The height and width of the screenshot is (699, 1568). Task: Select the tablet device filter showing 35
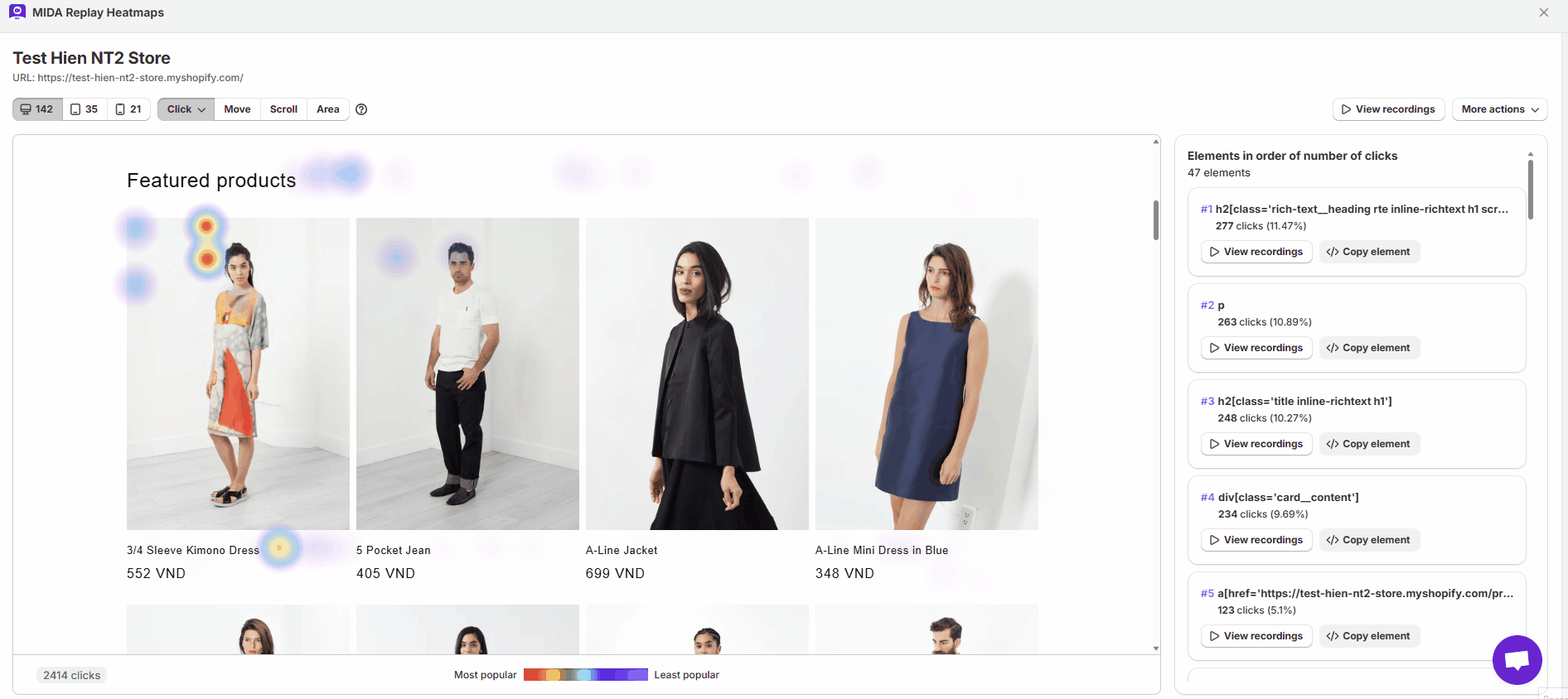coord(85,109)
